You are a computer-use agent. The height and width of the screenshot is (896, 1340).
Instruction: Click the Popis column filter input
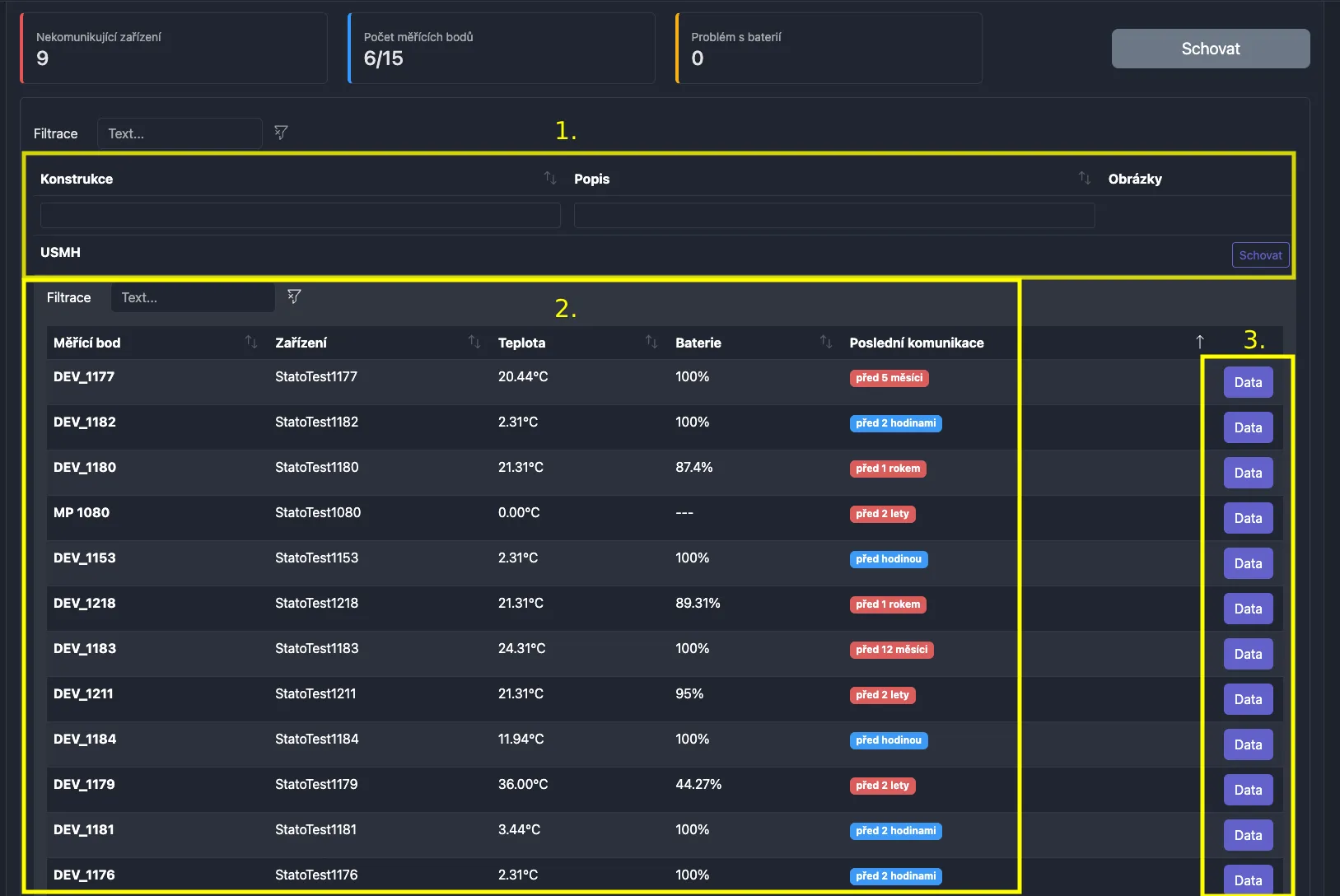coord(833,216)
